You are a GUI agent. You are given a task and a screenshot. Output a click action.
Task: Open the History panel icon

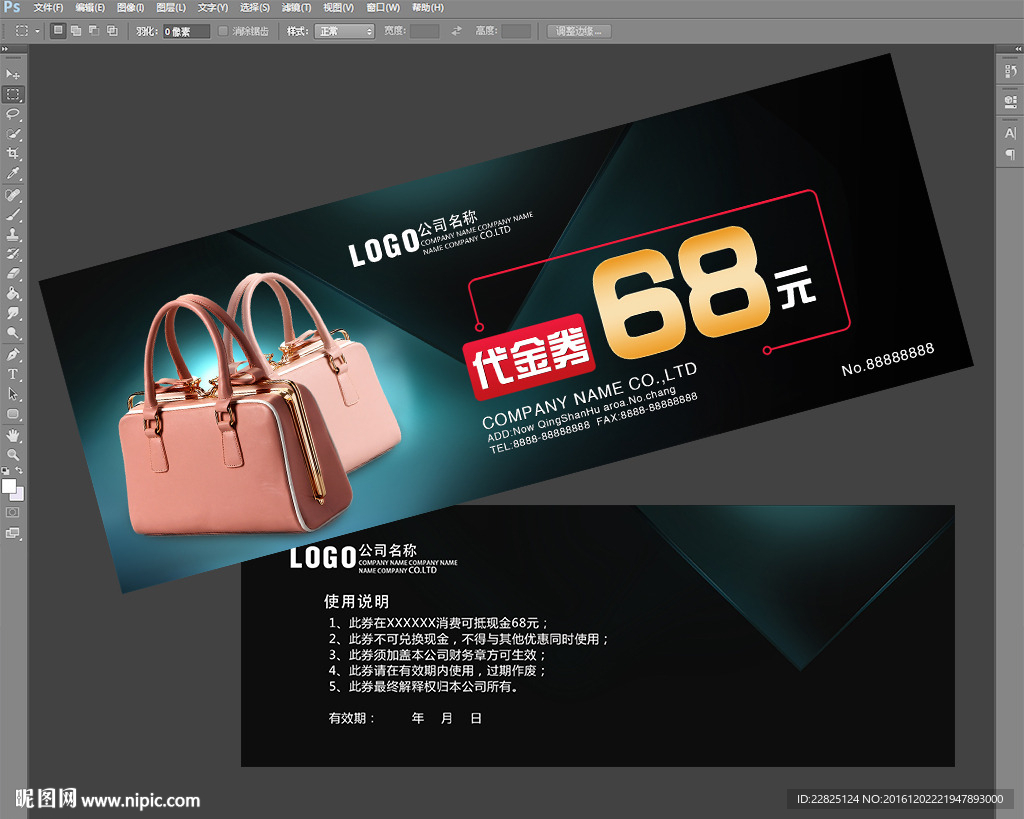point(1010,72)
